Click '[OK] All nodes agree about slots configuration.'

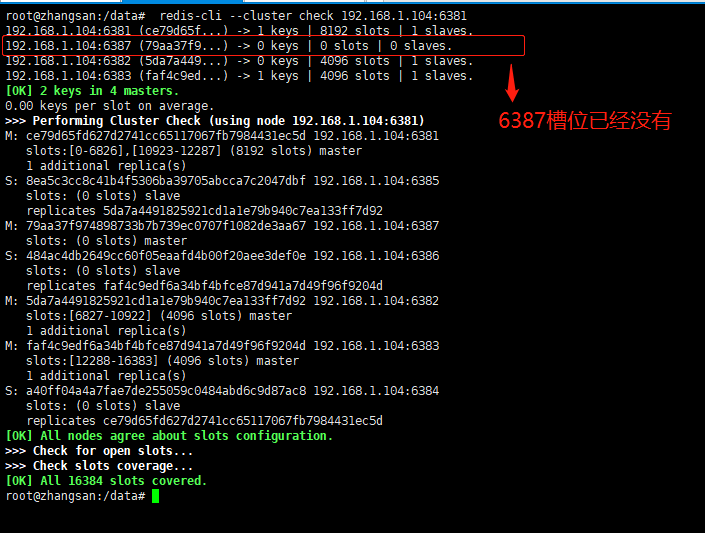pos(169,436)
